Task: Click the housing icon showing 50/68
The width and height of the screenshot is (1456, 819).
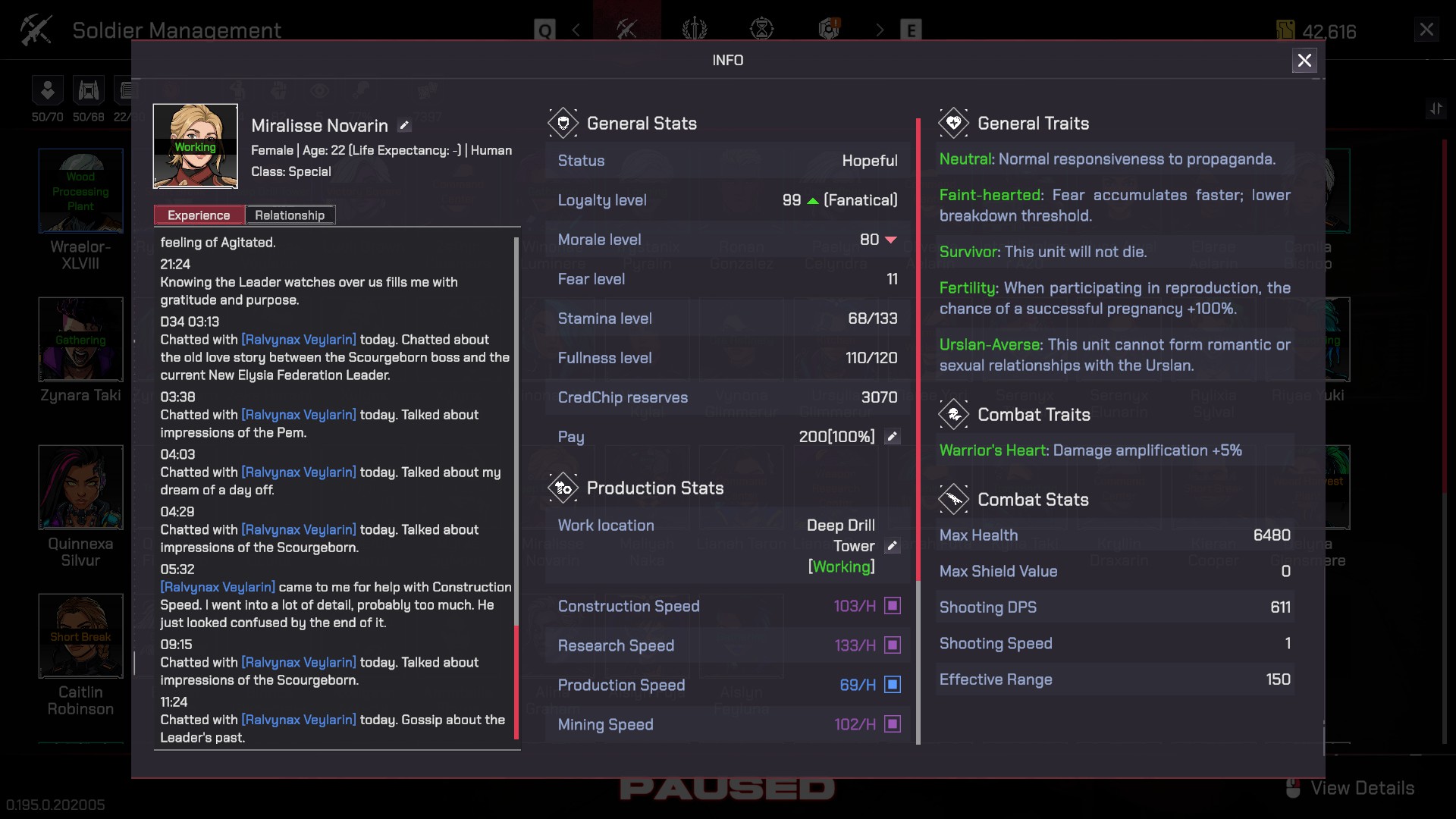Action: 89,91
